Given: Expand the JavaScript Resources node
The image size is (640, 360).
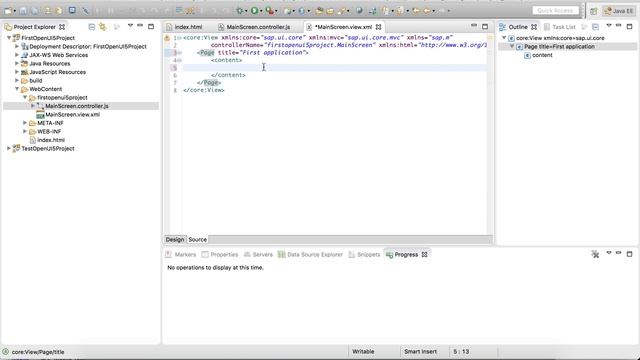Looking at the screenshot, I should pos(17,72).
